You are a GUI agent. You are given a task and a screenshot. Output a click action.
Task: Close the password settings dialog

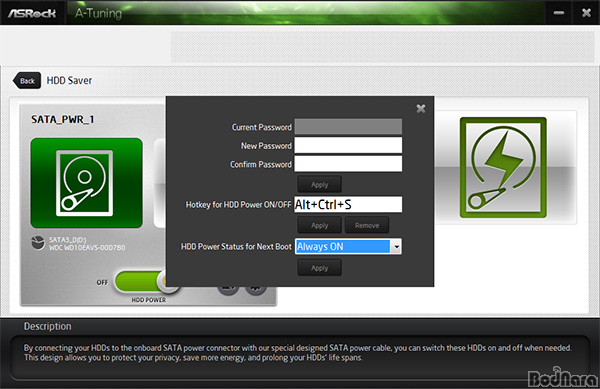[421, 109]
